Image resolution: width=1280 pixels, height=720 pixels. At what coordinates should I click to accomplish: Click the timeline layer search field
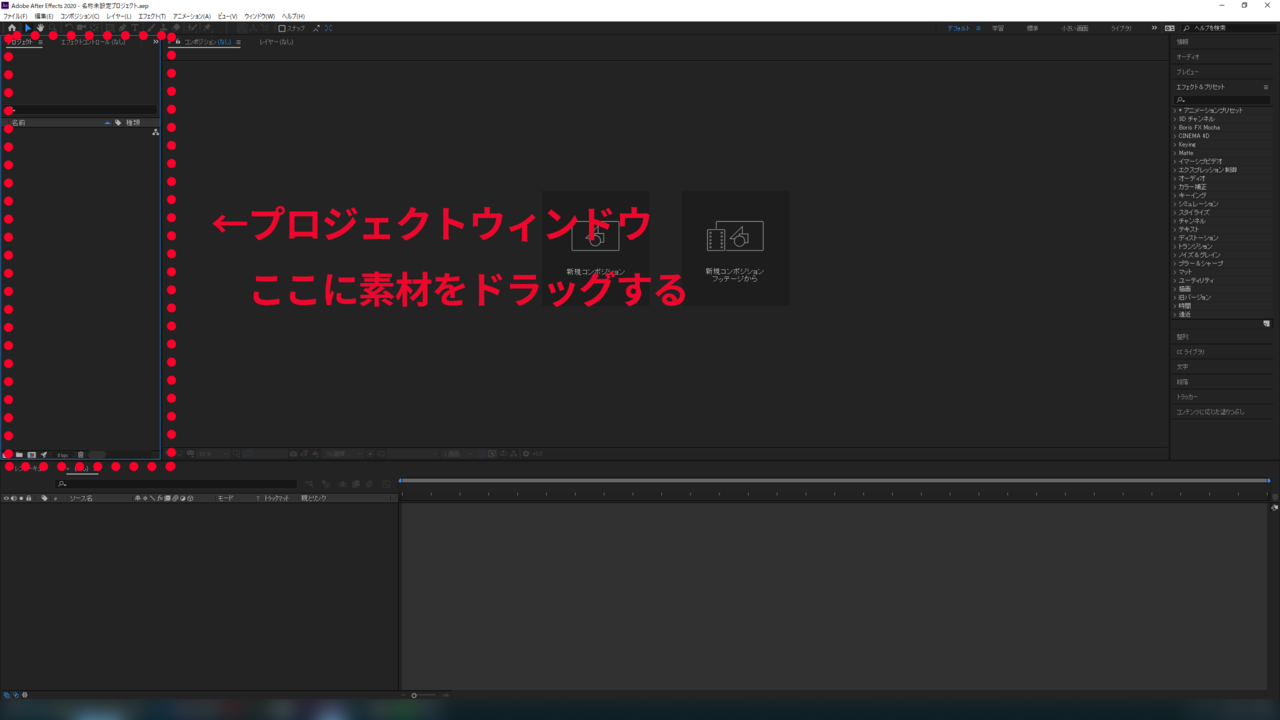tap(177, 484)
